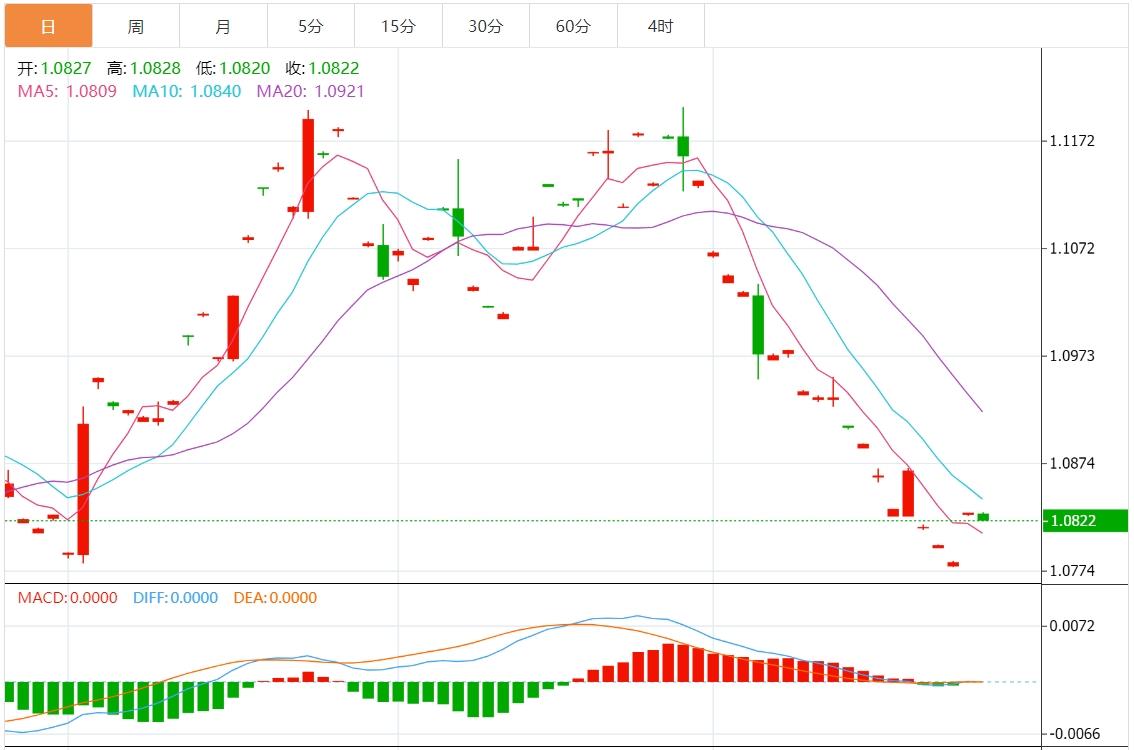
Task: Click the 0.0072 MACD axis label
Action: (x=1071, y=626)
